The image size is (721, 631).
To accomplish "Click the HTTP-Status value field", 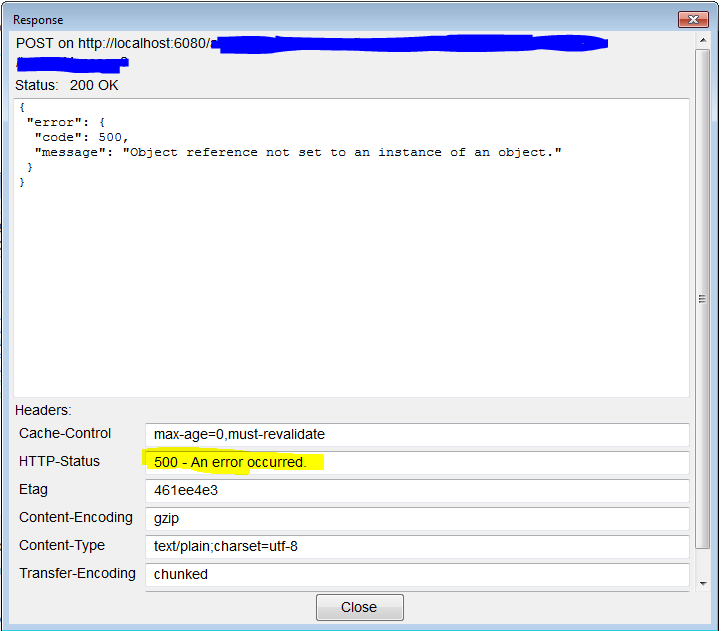I will (x=417, y=462).
